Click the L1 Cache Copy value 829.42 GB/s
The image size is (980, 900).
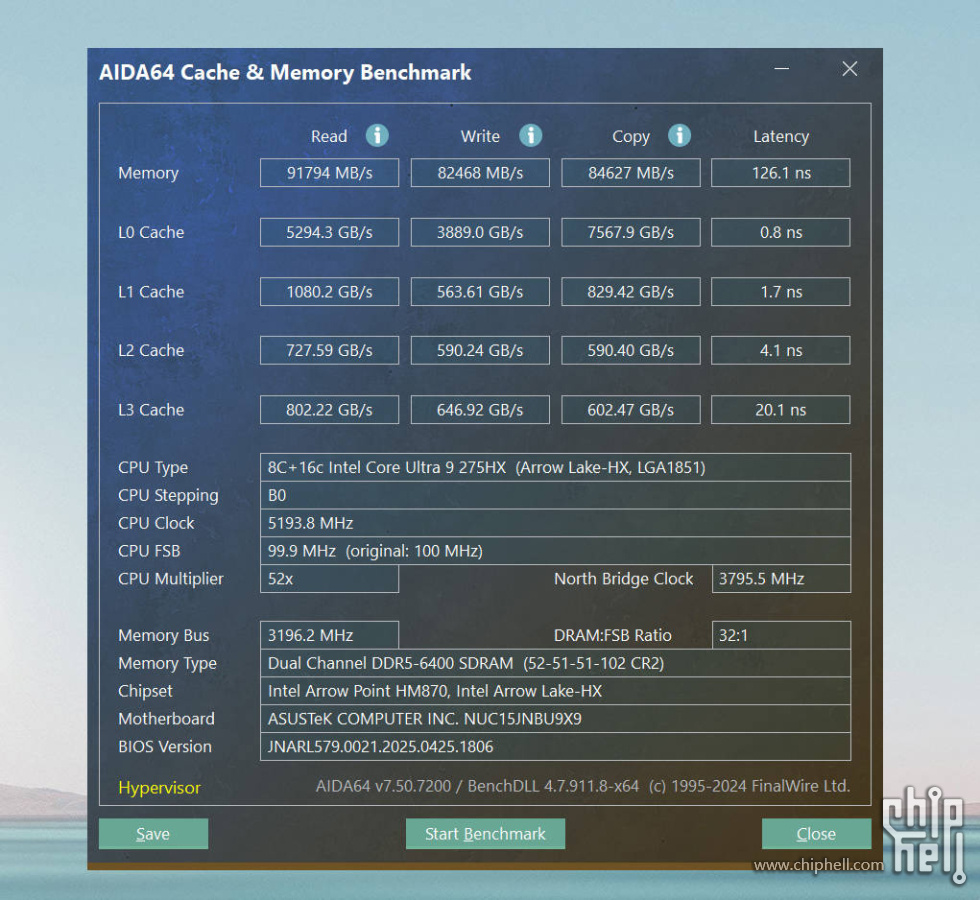631,292
